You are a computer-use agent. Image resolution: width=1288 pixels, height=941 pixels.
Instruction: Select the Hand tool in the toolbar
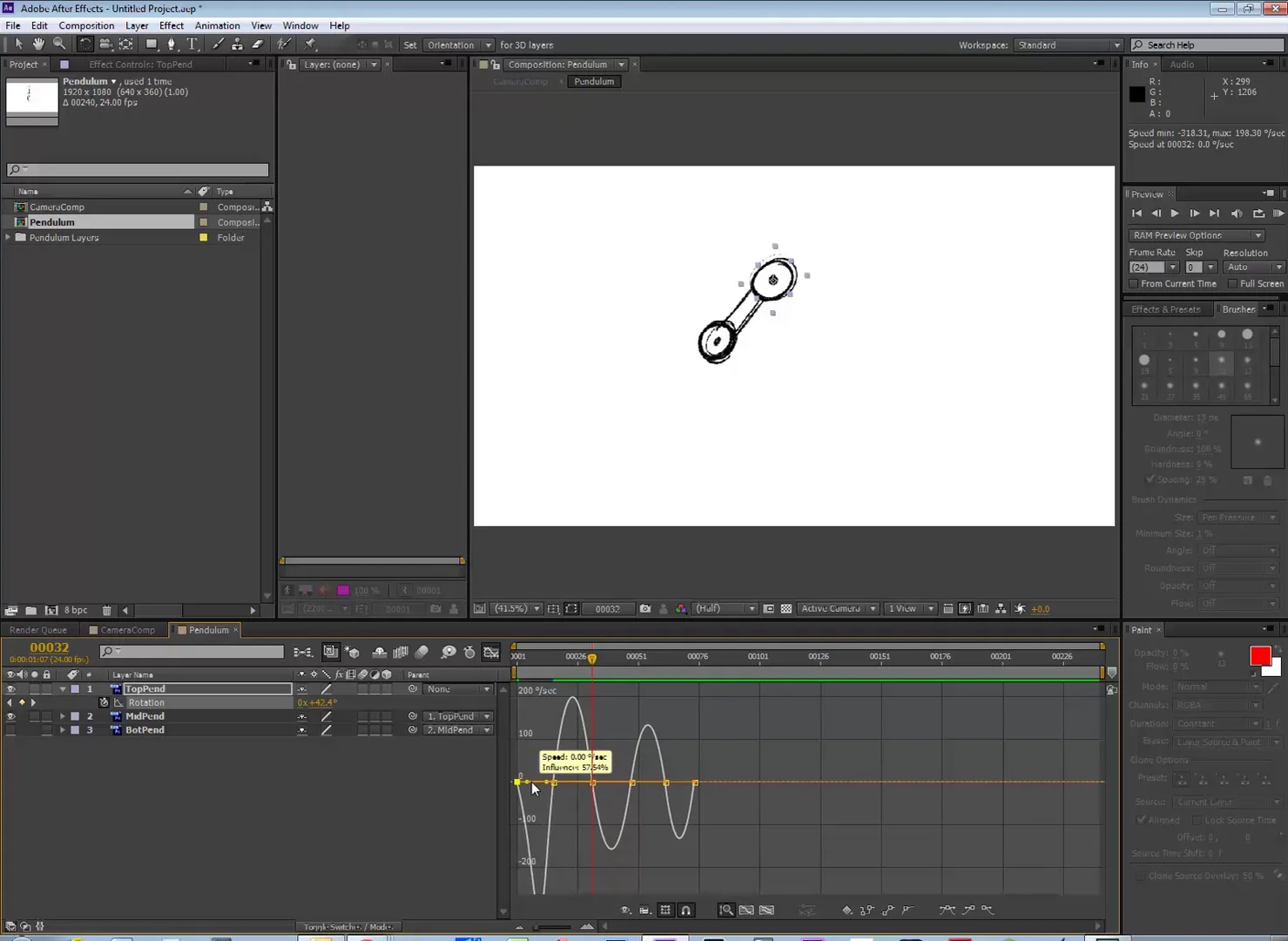point(38,44)
